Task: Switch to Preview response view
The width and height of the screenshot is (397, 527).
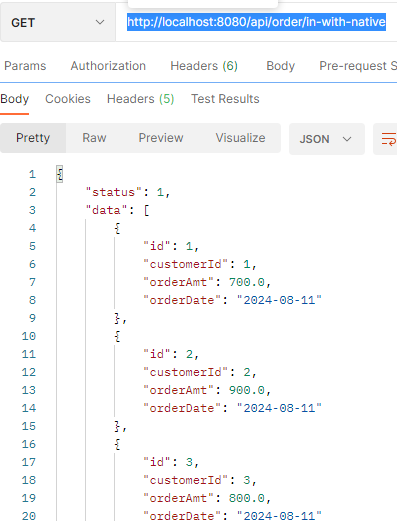Action: click(x=161, y=138)
